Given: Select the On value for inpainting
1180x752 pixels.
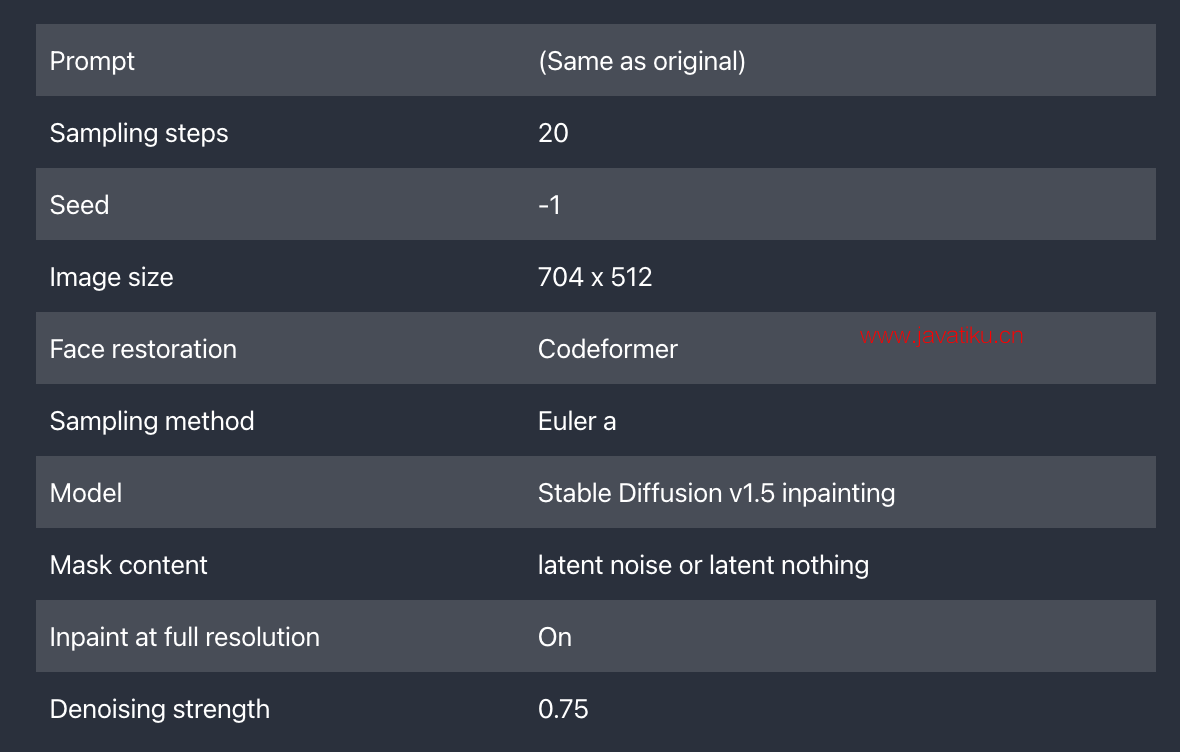Looking at the screenshot, I should point(555,637).
